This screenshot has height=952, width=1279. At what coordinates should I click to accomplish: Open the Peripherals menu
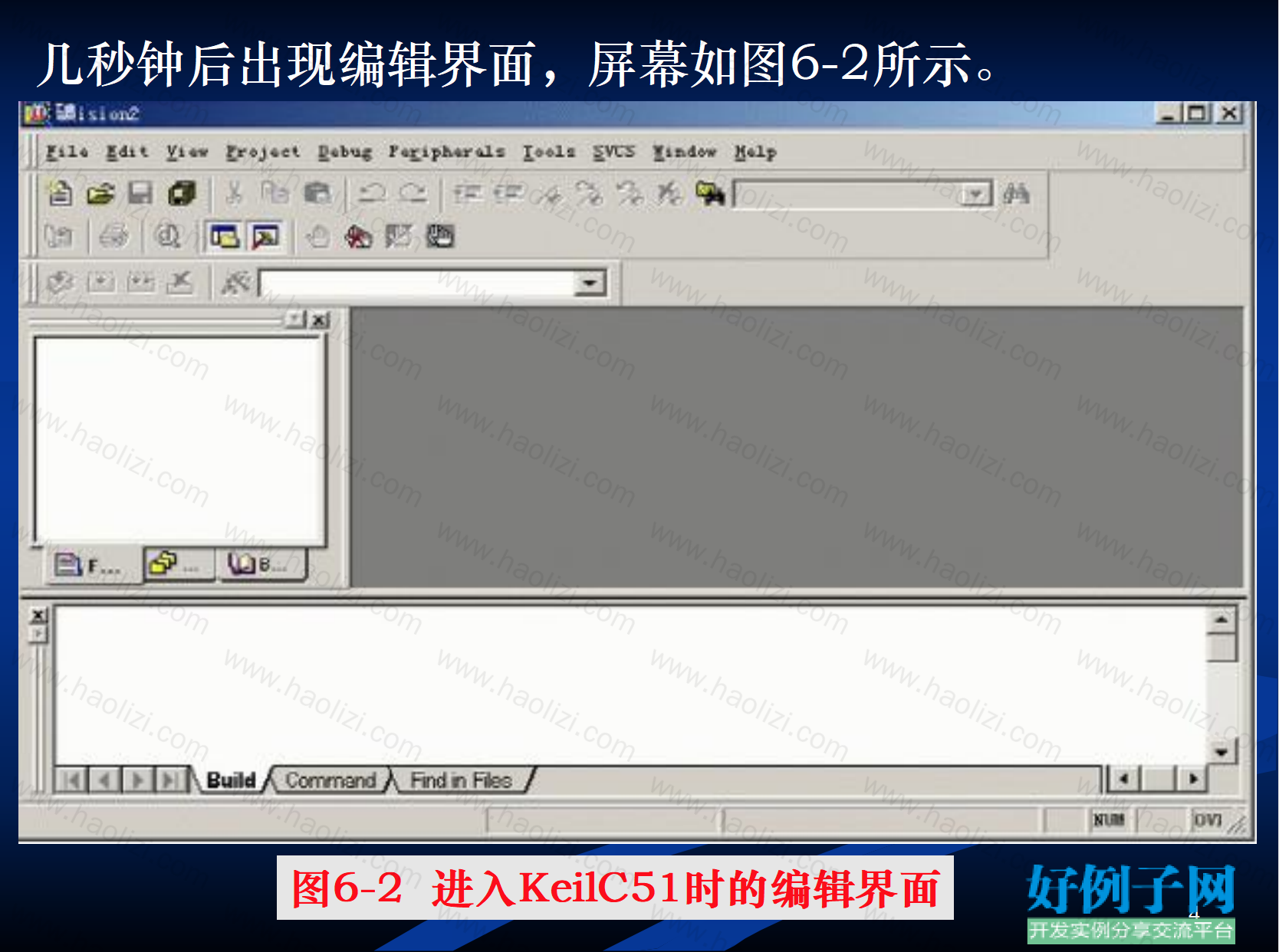[446, 152]
